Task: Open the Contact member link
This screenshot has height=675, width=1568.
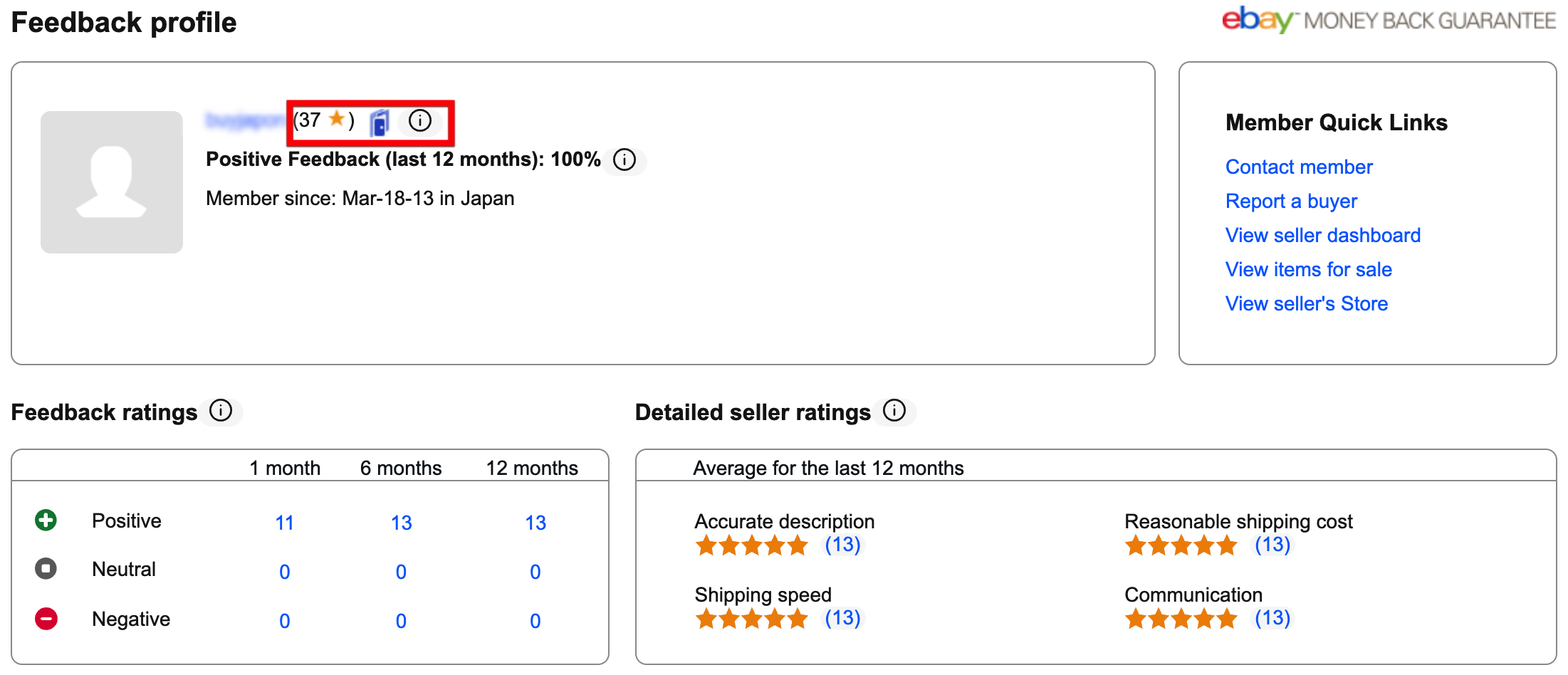Action: (x=1299, y=167)
